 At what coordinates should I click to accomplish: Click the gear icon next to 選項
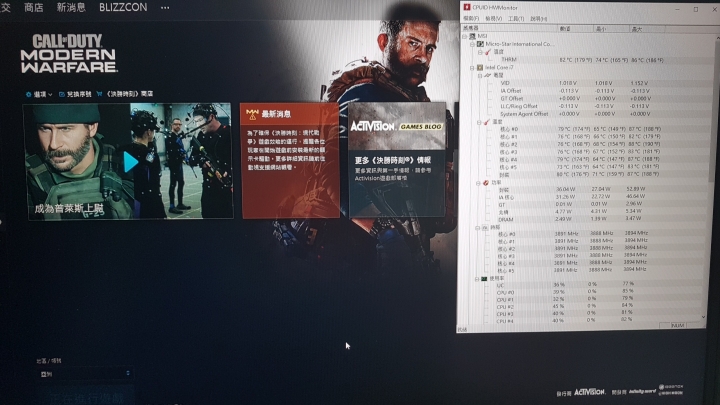[28, 95]
